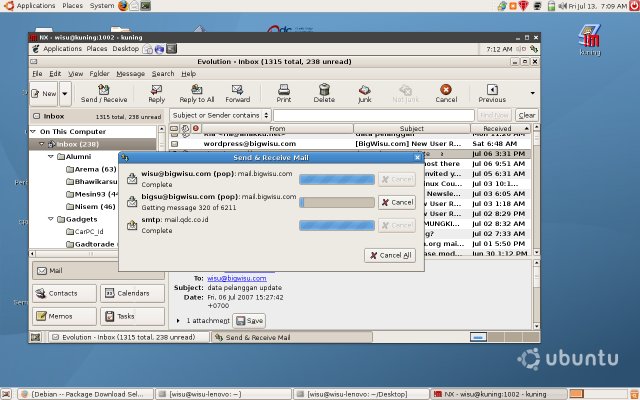Switch to Contacts view

[x=64, y=293]
